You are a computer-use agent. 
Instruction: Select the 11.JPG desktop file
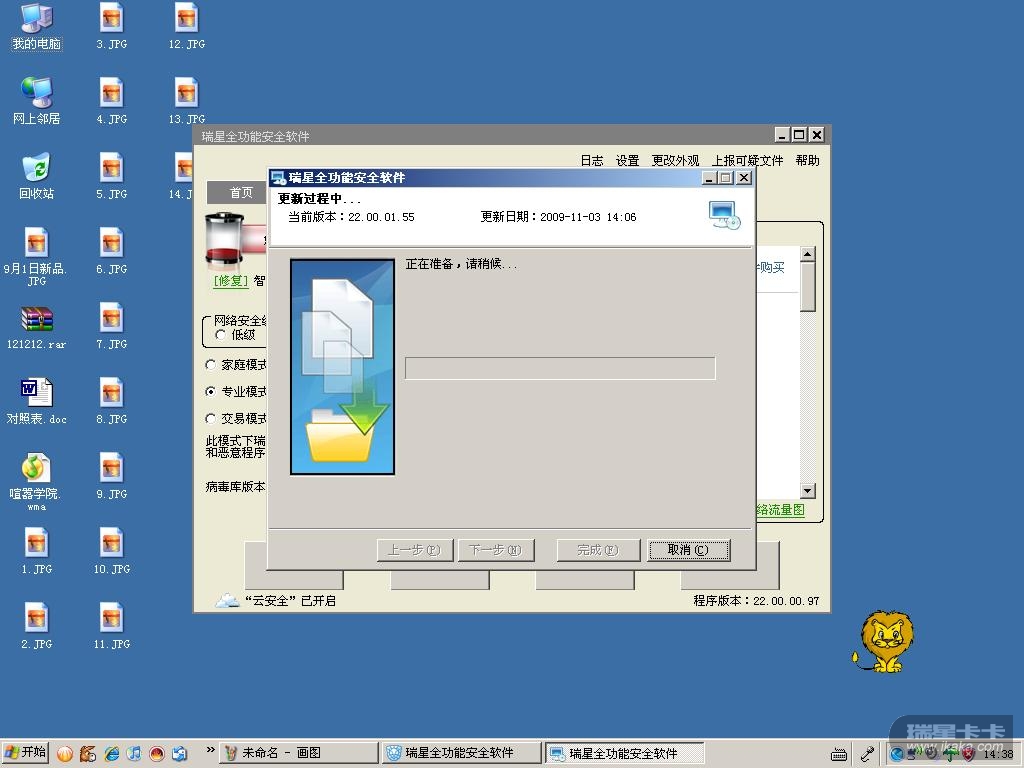tap(112, 626)
